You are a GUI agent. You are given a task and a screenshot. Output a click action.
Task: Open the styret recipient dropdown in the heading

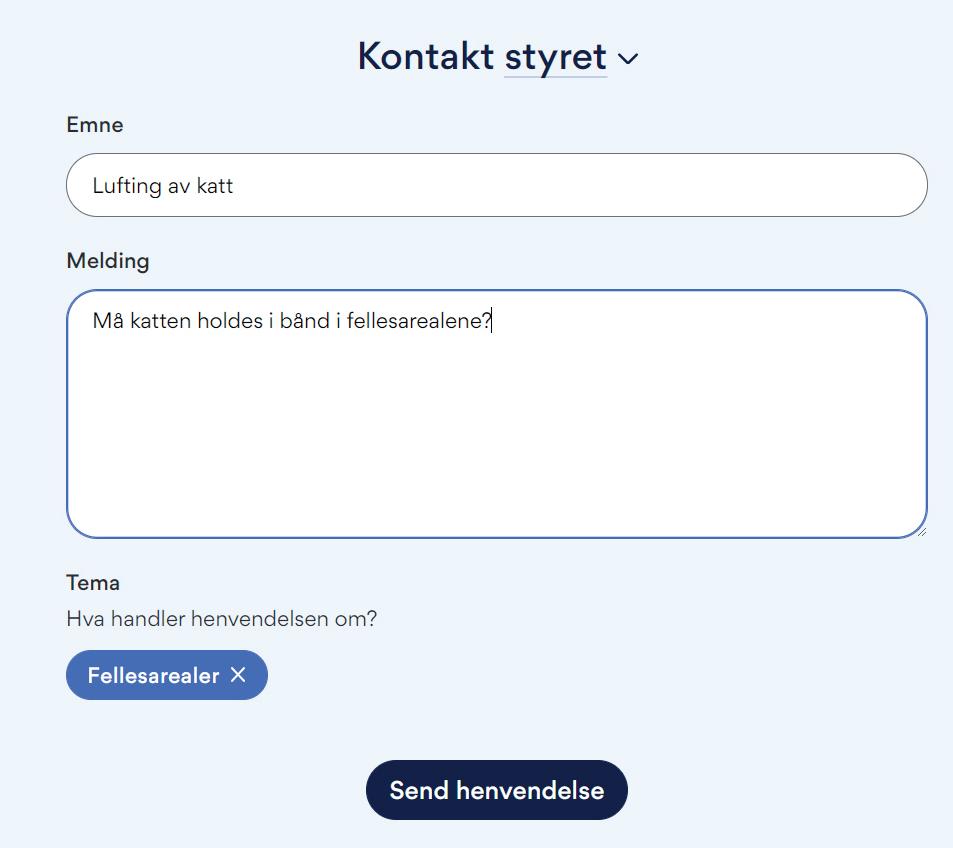[x=570, y=57]
